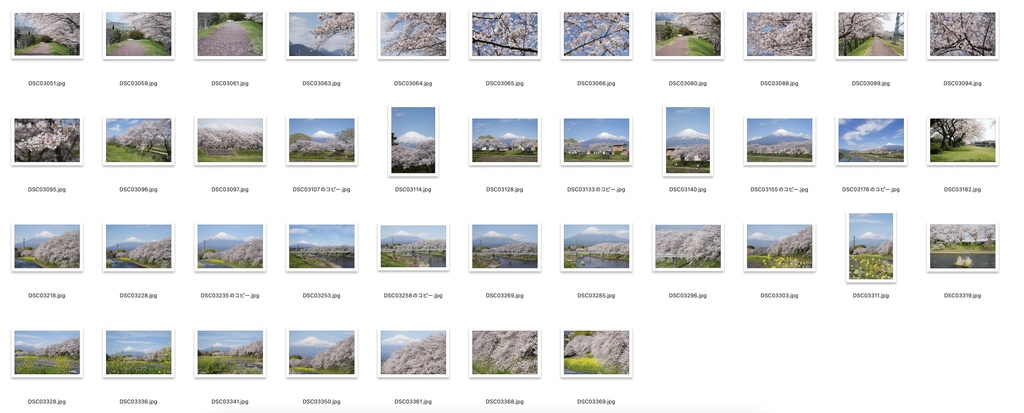Select the DSC03051.jpg photo thumbnail

point(47,34)
